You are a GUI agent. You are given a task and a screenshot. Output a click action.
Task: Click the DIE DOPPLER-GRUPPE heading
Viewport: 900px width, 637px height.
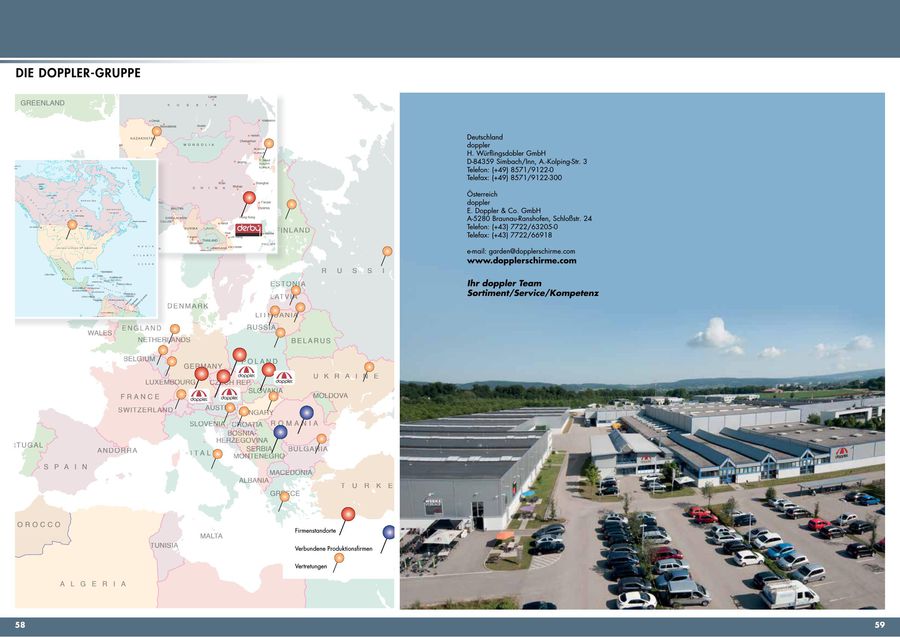tap(78, 73)
